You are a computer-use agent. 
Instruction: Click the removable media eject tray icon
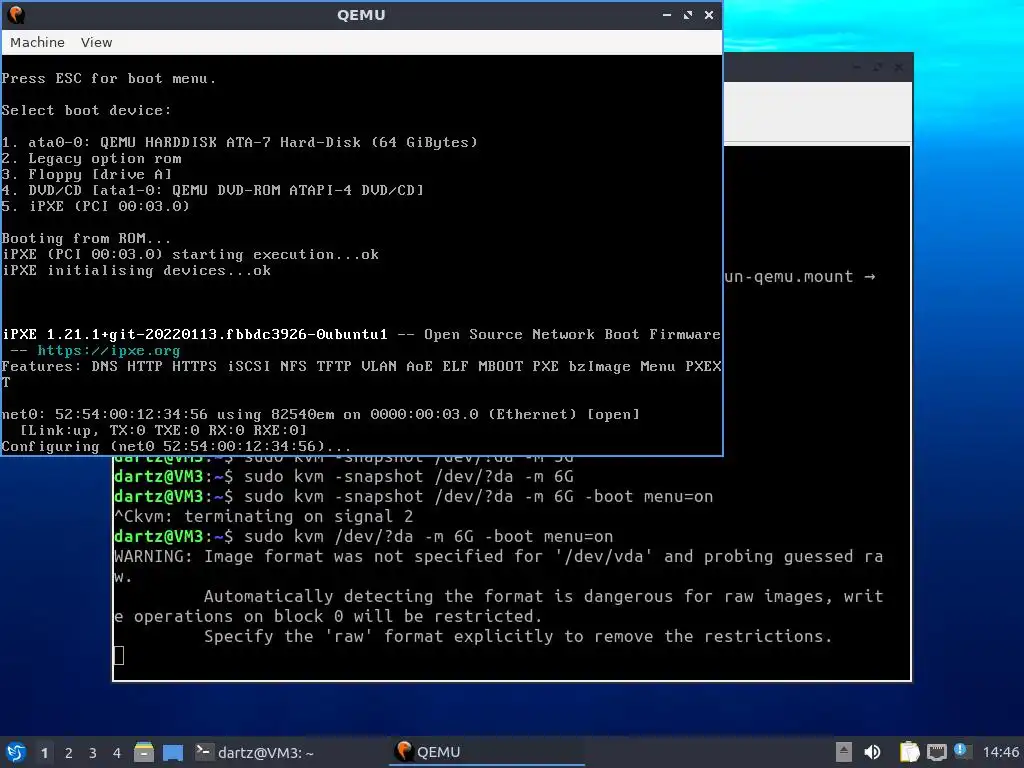(844, 752)
